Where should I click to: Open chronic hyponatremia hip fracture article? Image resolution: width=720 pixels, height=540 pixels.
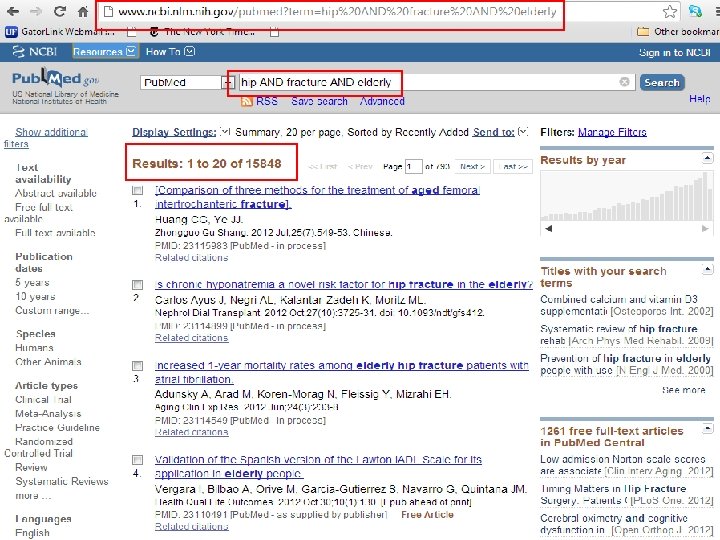pos(343,284)
